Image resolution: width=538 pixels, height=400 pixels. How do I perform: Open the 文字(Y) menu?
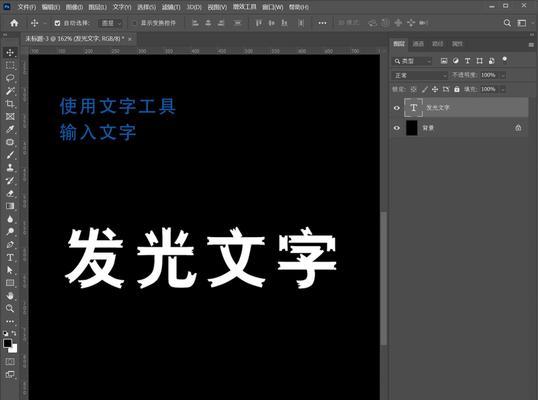pos(122,7)
